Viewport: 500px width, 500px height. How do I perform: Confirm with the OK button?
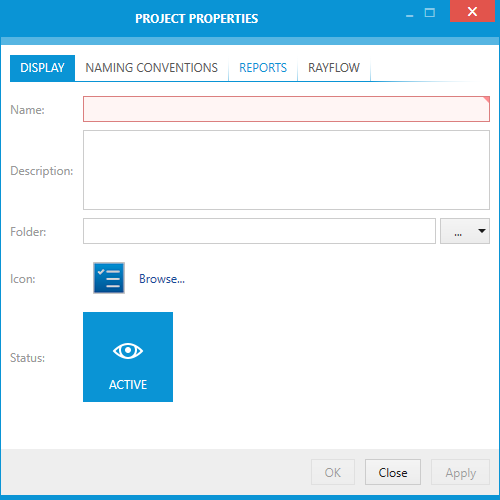coord(333,472)
